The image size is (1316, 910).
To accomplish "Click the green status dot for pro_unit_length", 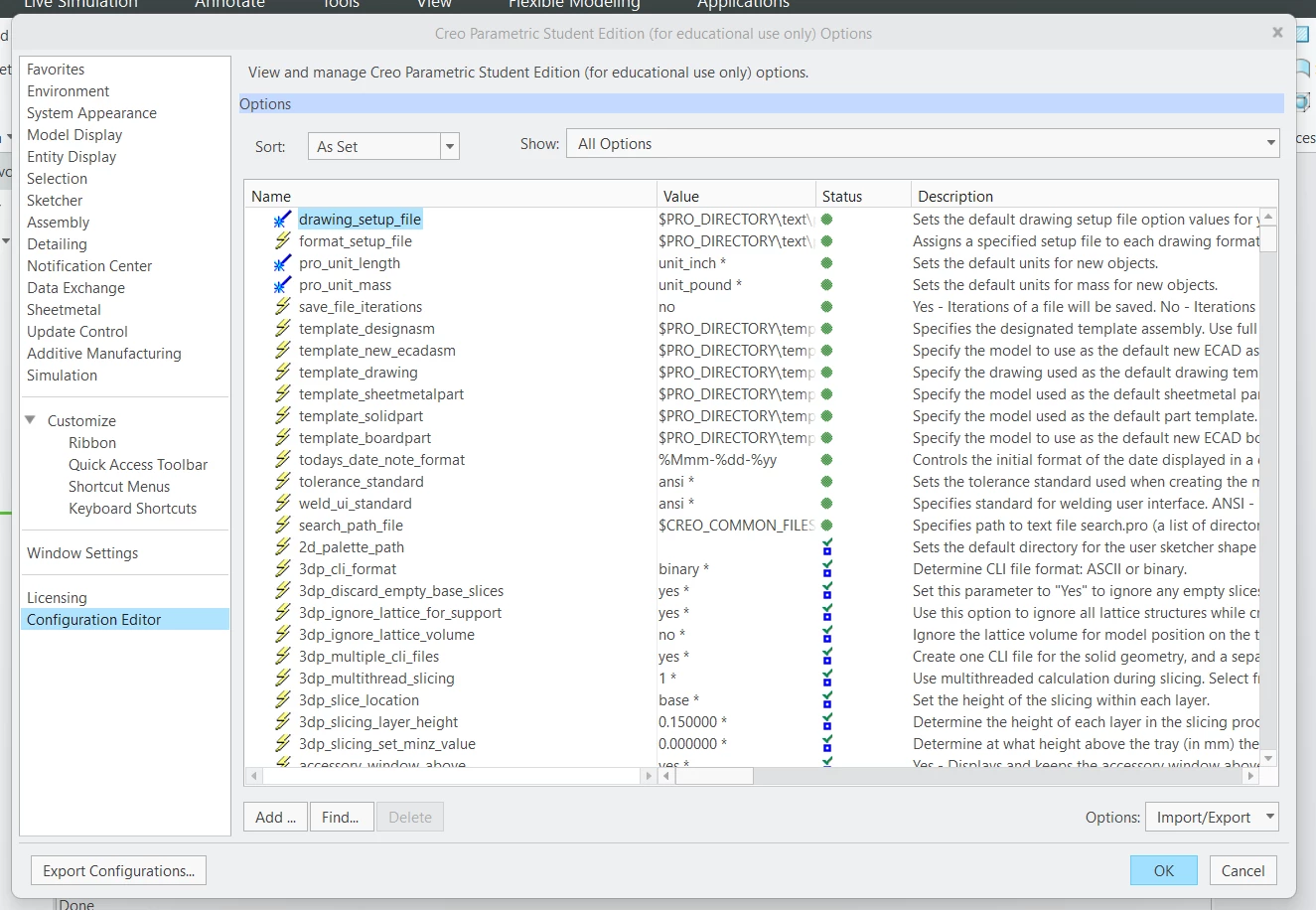I will click(x=826, y=263).
